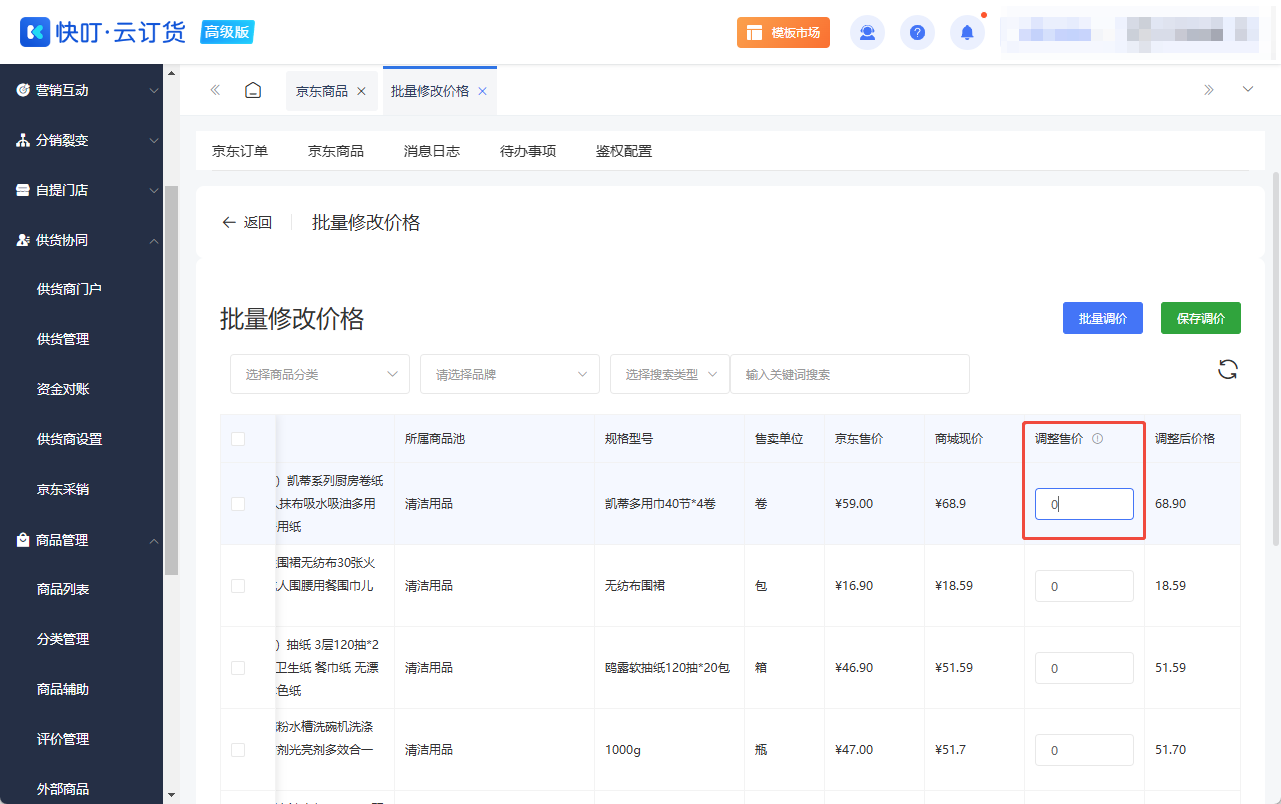Open the 选择商品分类 dropdown
1281x804 pixels.
320,374
